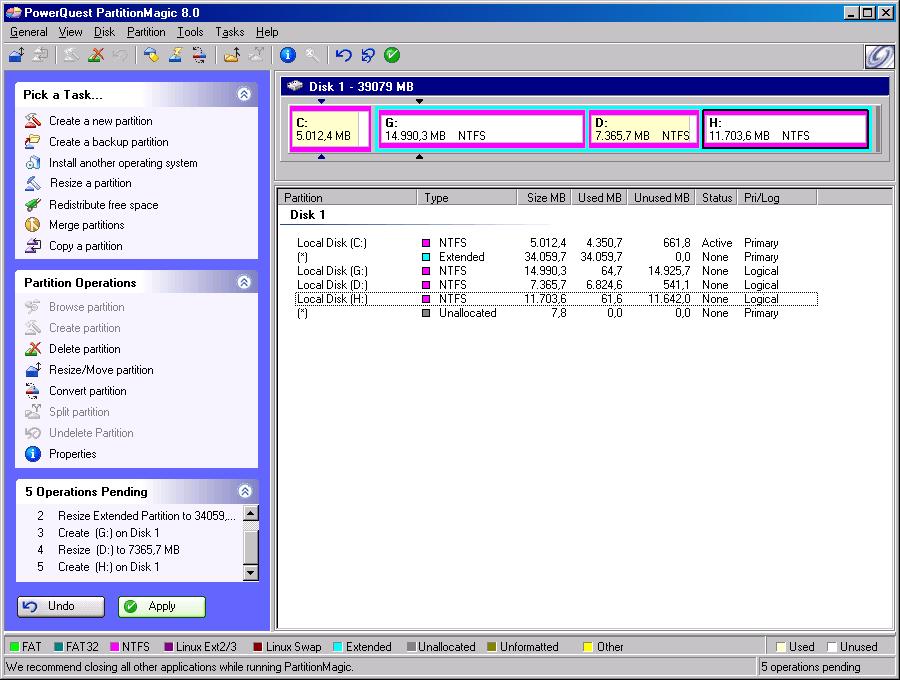The height and width of the screenshot is (680, 900).
Task: Select the D: partition in disk map
Action: tap(643, 129)
